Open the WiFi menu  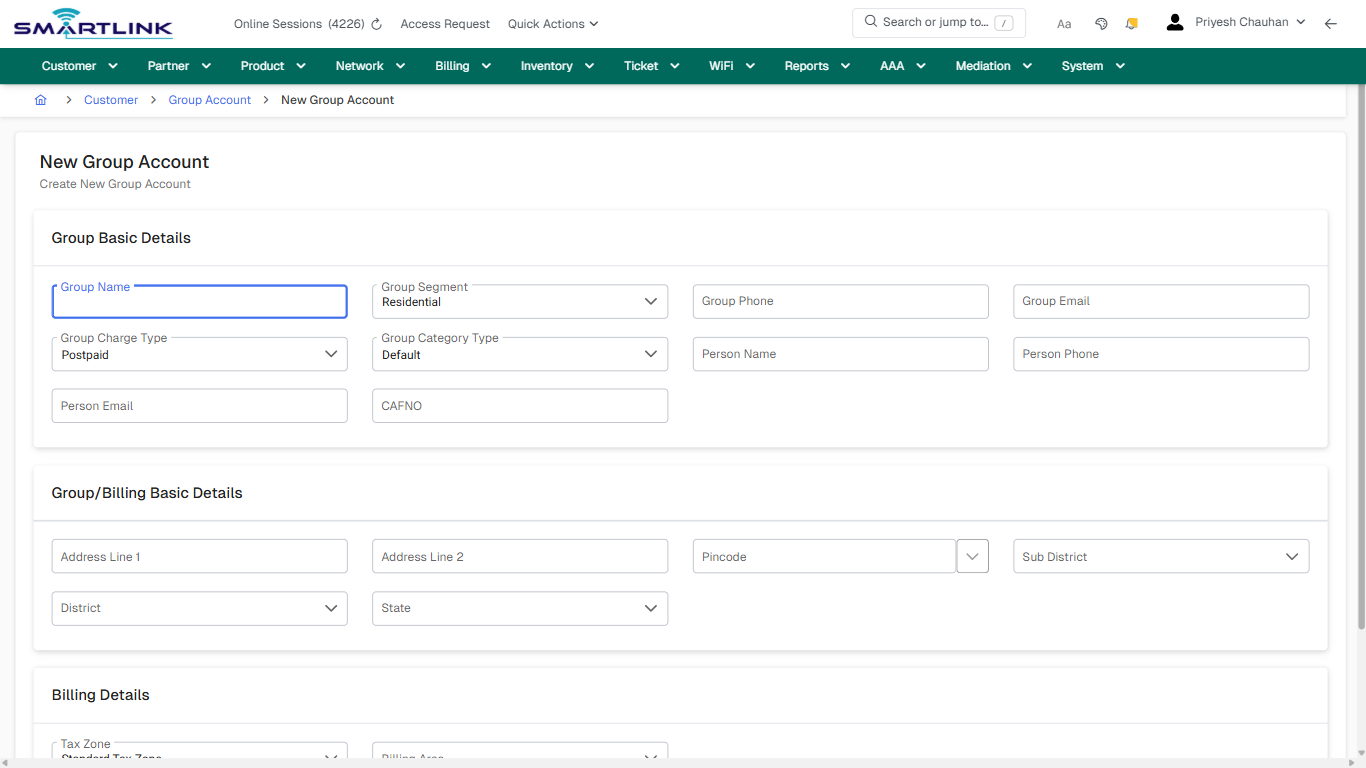[723, 65]
